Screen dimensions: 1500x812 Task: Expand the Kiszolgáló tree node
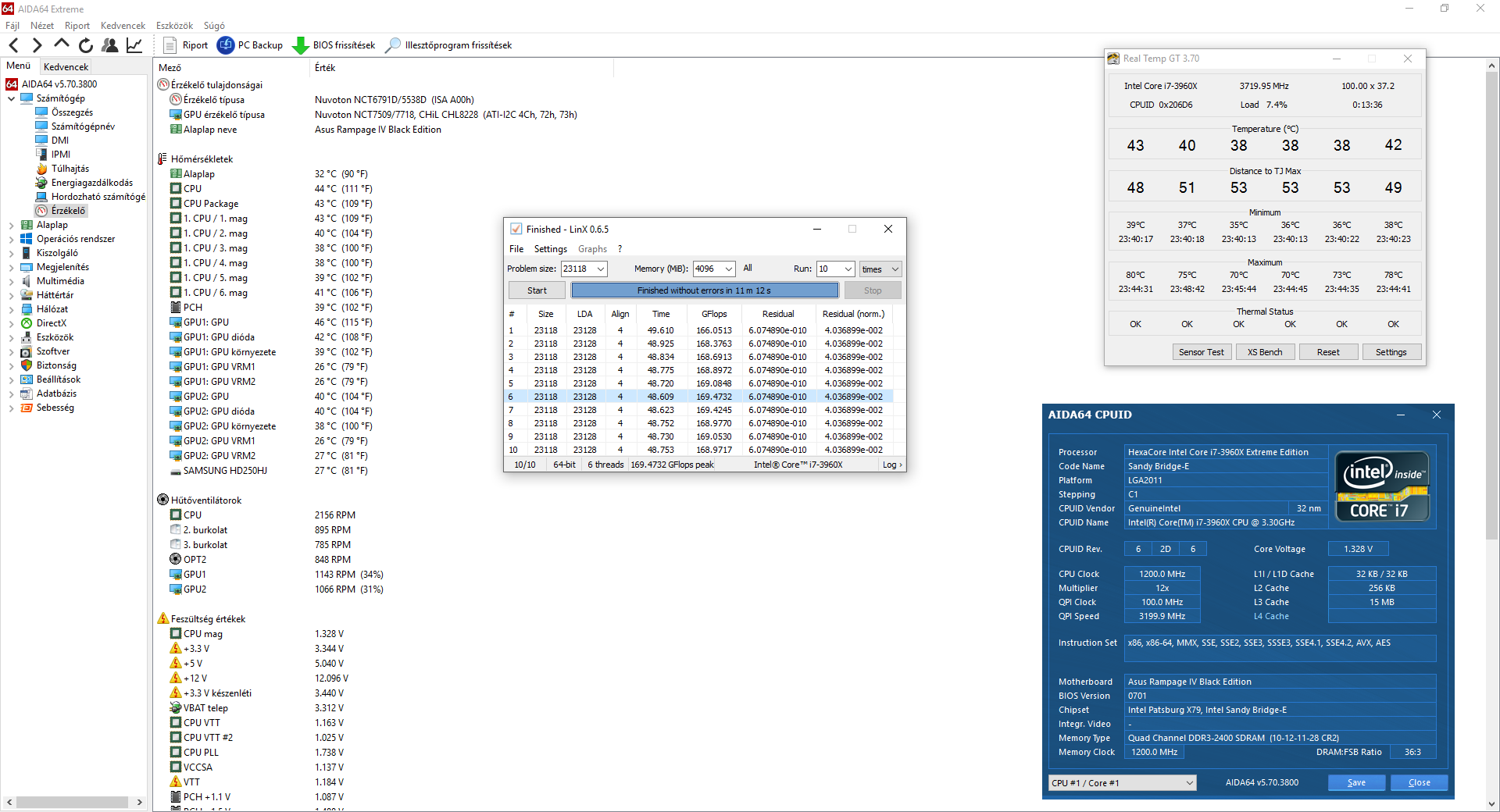click(x=11, y=253)
